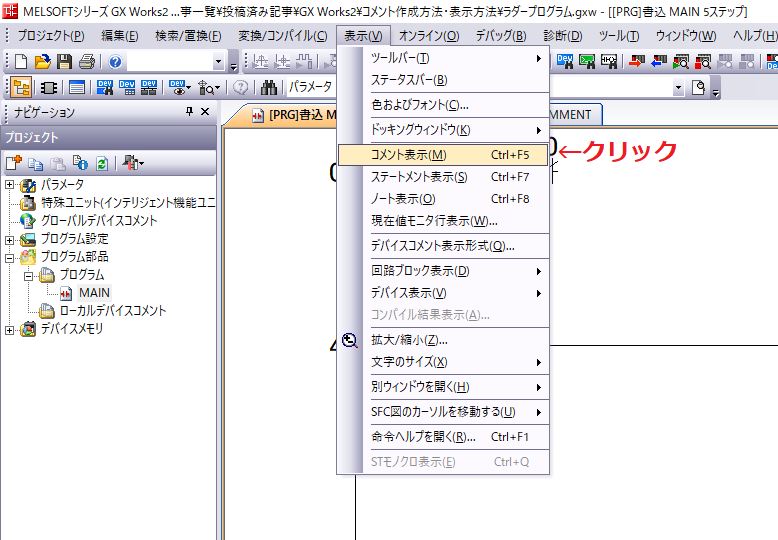This screenshot has height=540, width=778.
Task: Click the black binoculars find icon
Action: (268, 88)
